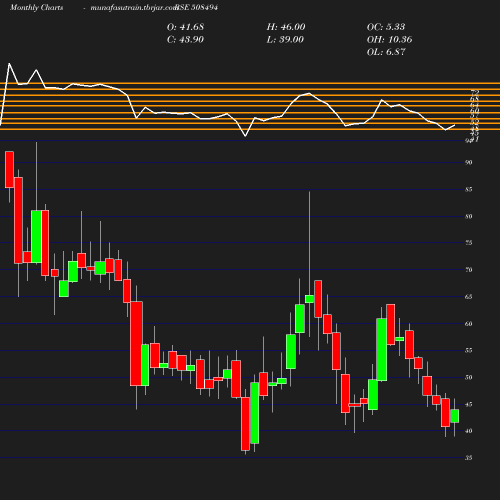Select the low value "L: 39.00"
This screenshot has height=500, width=500.
(285, 40)
